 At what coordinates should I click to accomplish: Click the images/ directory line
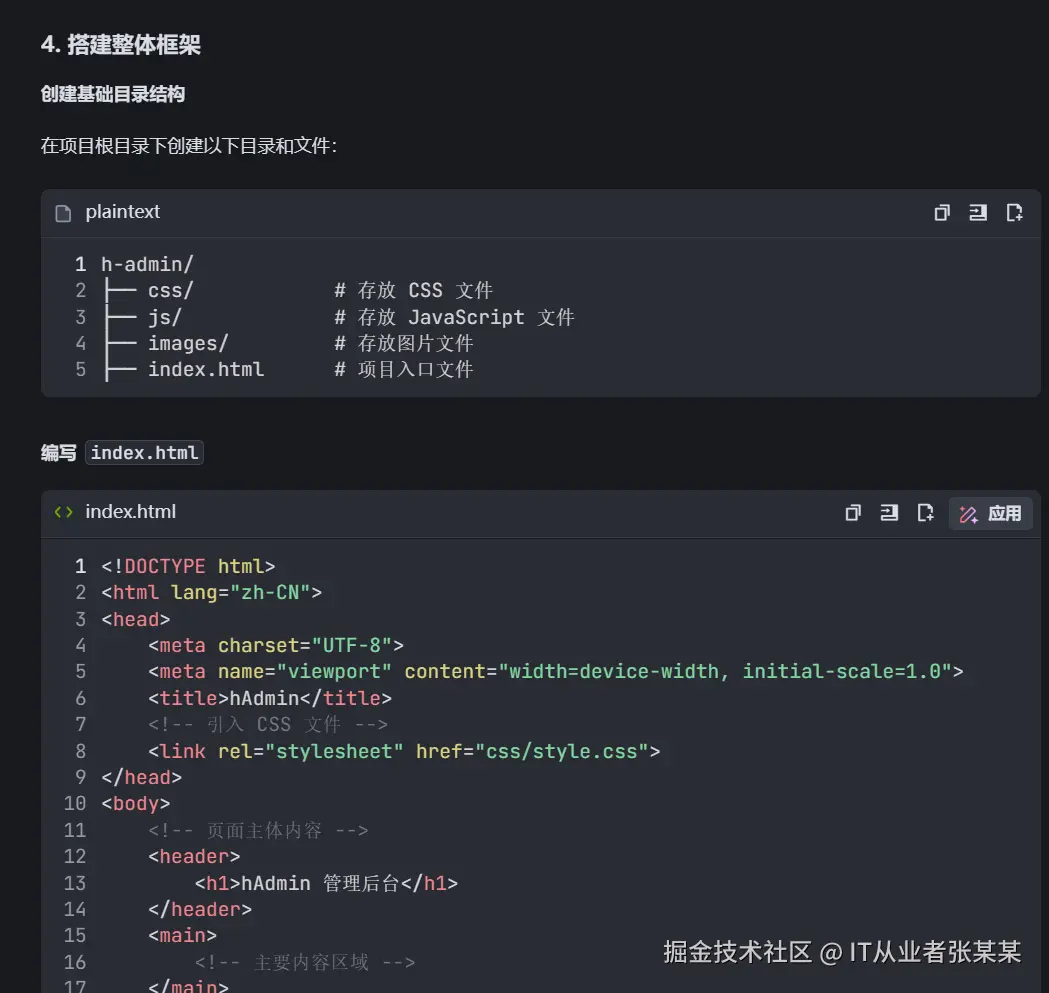188,343
